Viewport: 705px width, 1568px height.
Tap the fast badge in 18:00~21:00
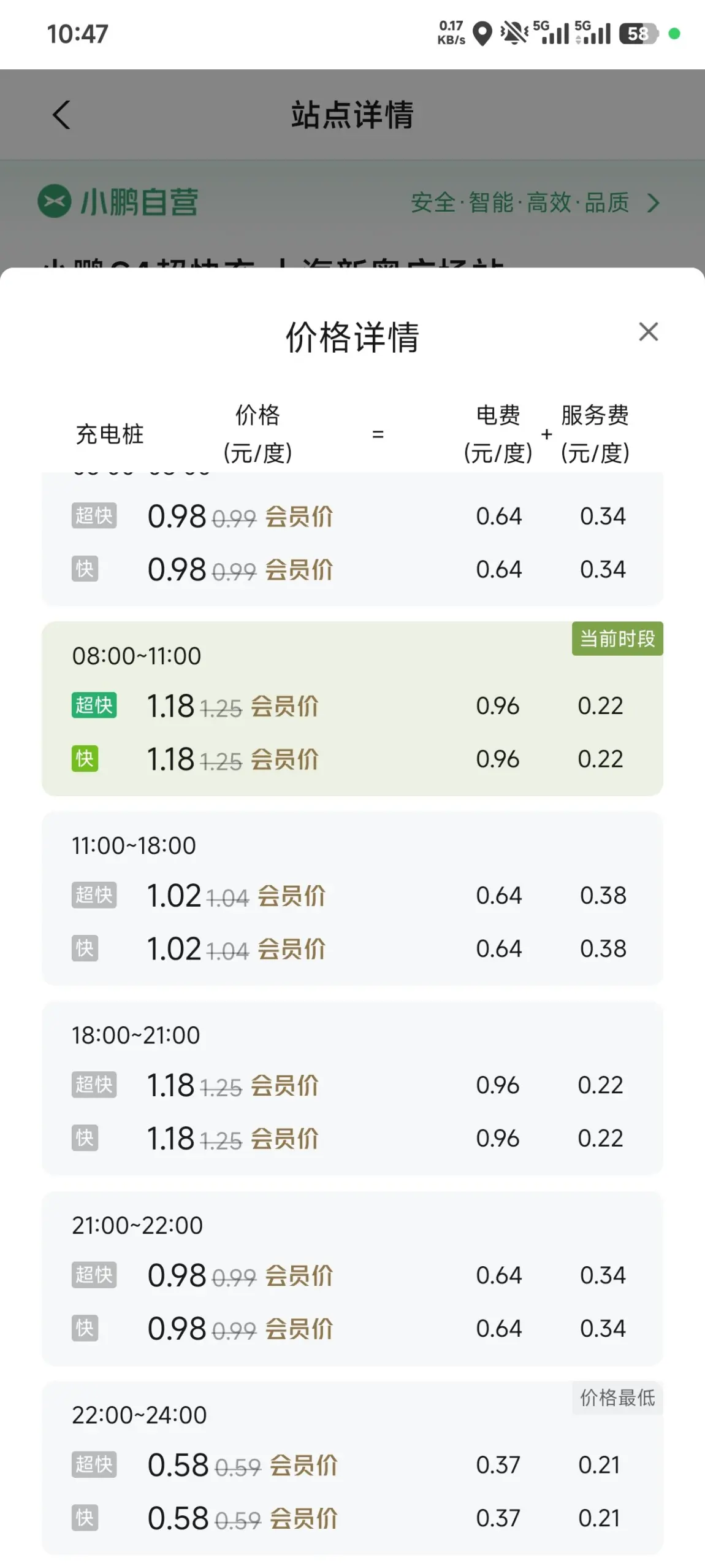pos(85,1138)
